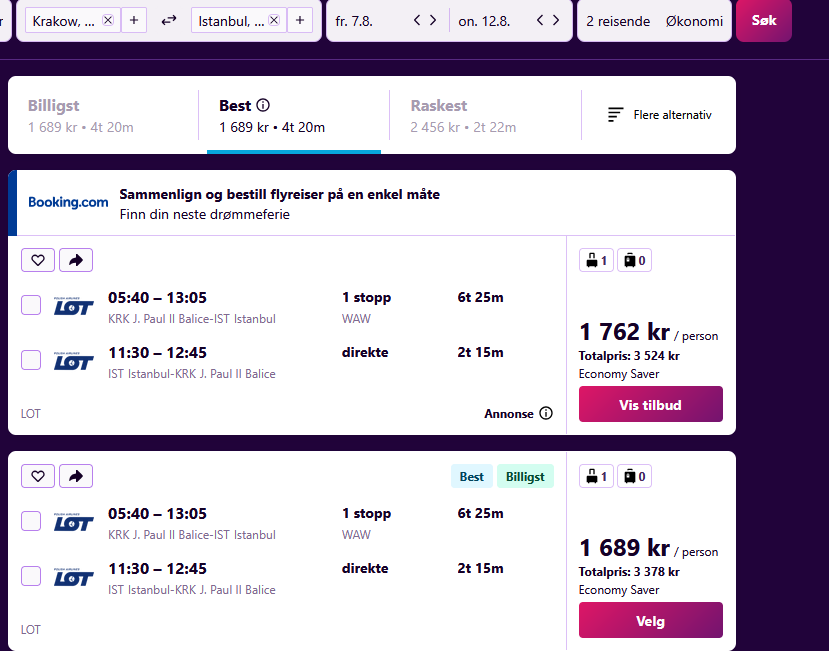Share the 1 689 kr flight

[x=76, y=476]
